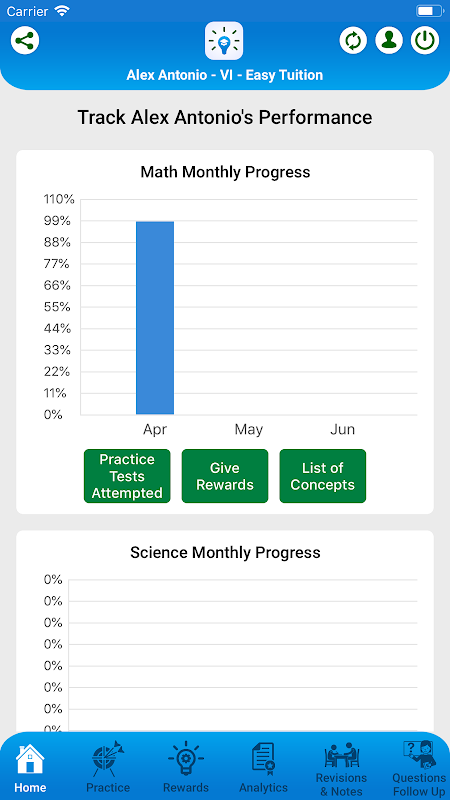Tap the share icon in header
Viewport: 450px width, 800px height.
[25, 40]
